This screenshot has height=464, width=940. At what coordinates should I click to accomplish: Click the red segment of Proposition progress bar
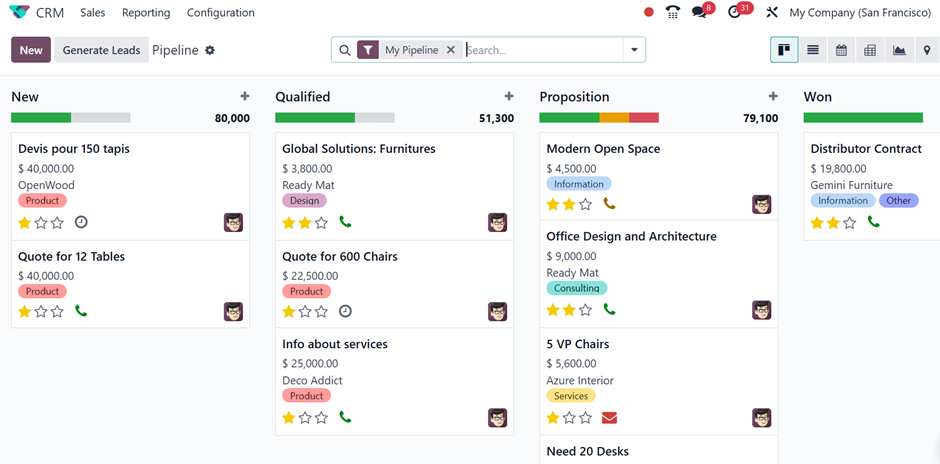coord(644,117)
